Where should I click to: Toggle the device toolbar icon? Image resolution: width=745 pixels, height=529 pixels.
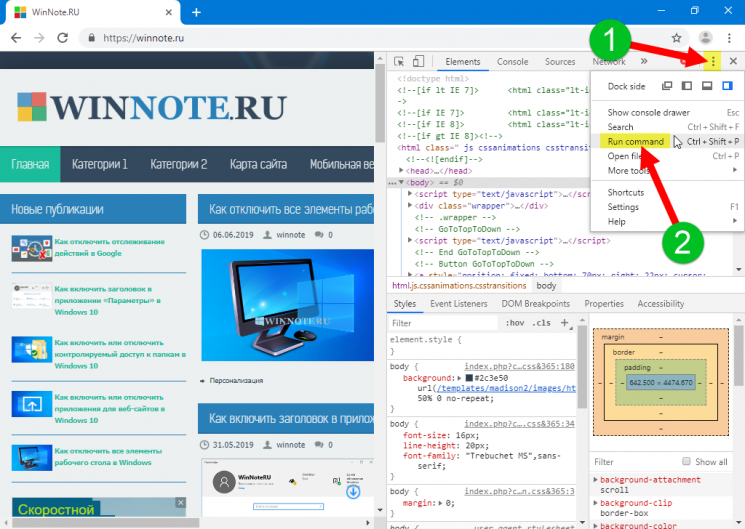pyautogui.click(x=418, y=61)
